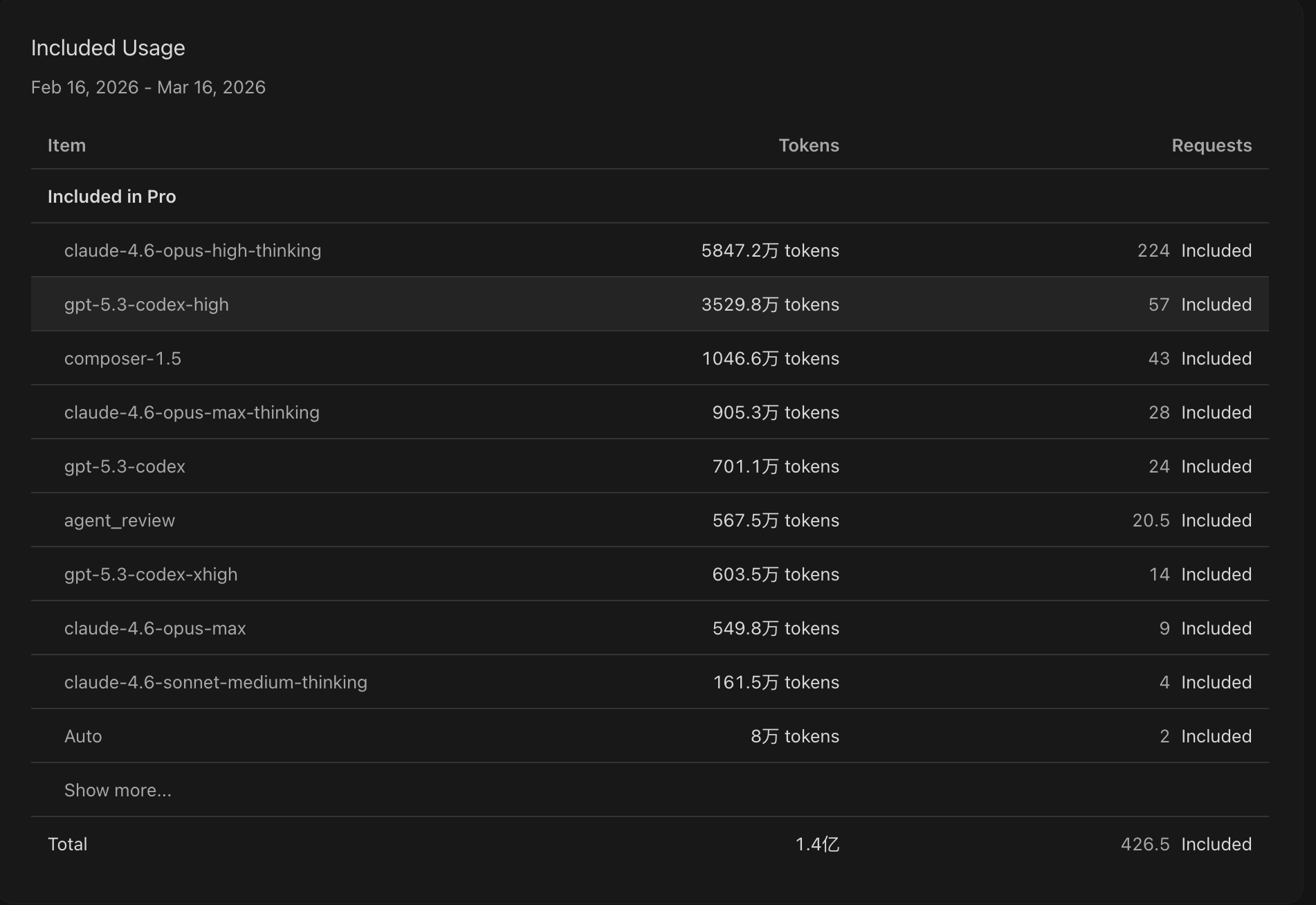1316x905 pixels.
Task: Click the 1.4亿 total tokens value
Action: pyautogui.click(x=816, y=844)
